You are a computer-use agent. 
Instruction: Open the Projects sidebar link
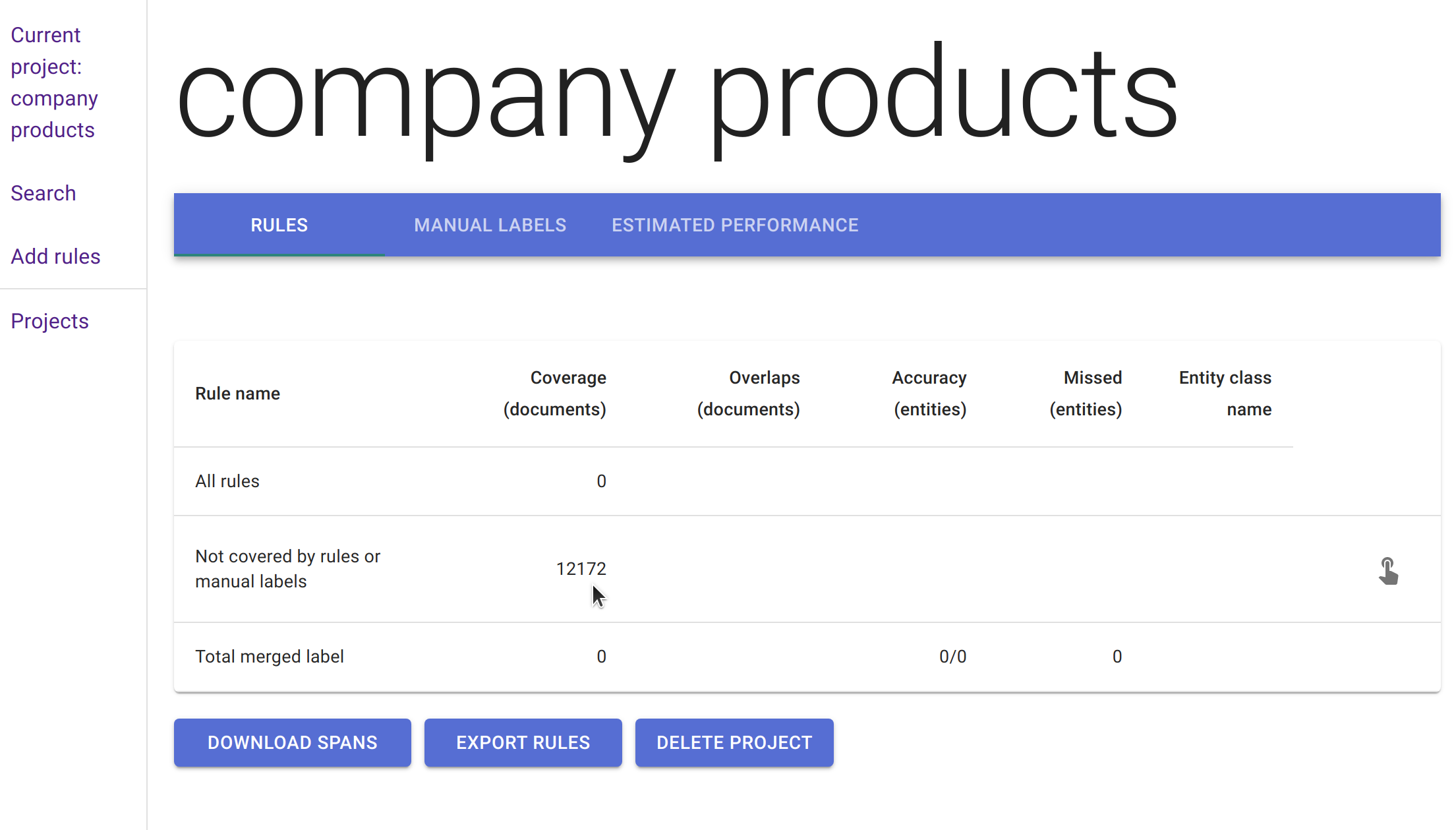point(49,321)
